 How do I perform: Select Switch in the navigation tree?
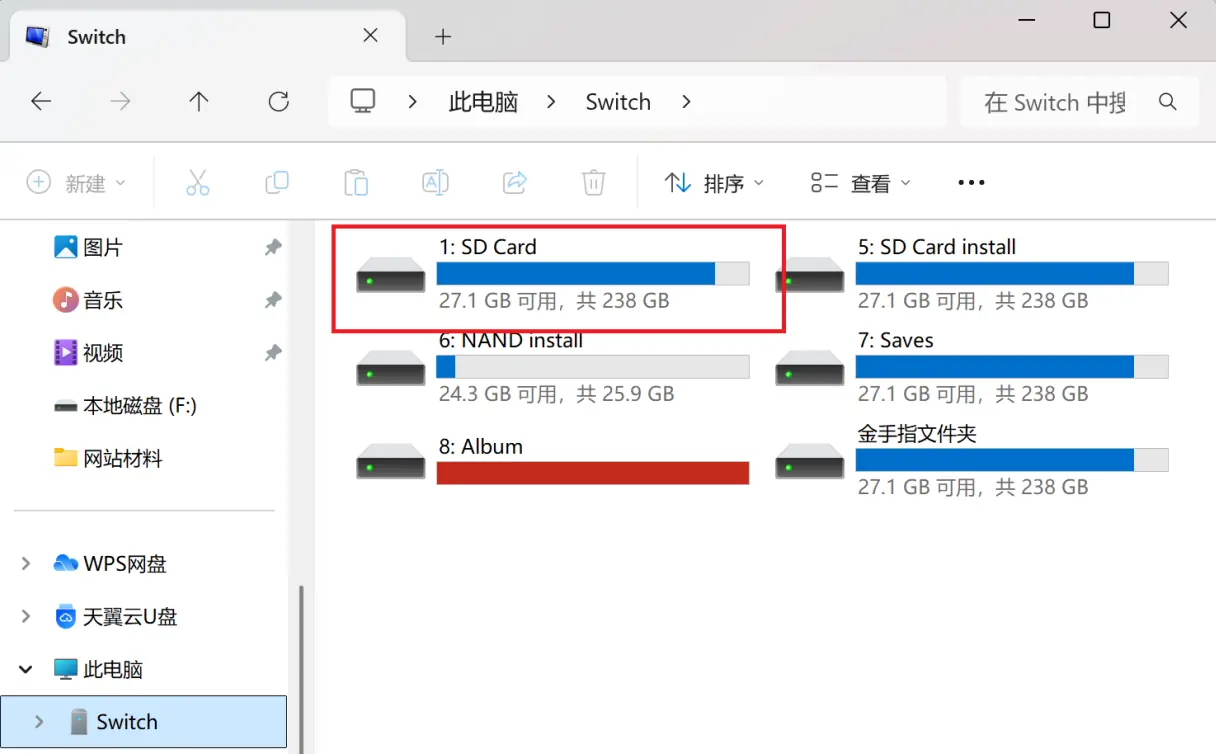tap(144, 722)
